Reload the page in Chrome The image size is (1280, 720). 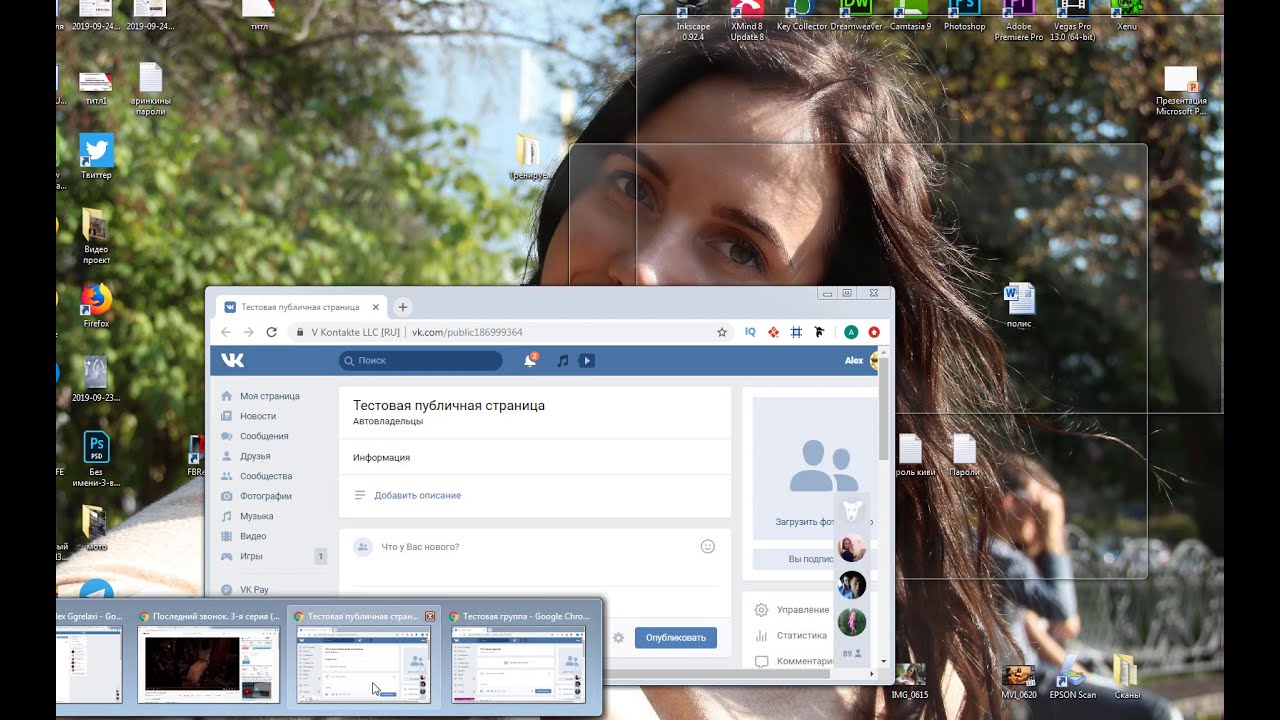(271, 332)
